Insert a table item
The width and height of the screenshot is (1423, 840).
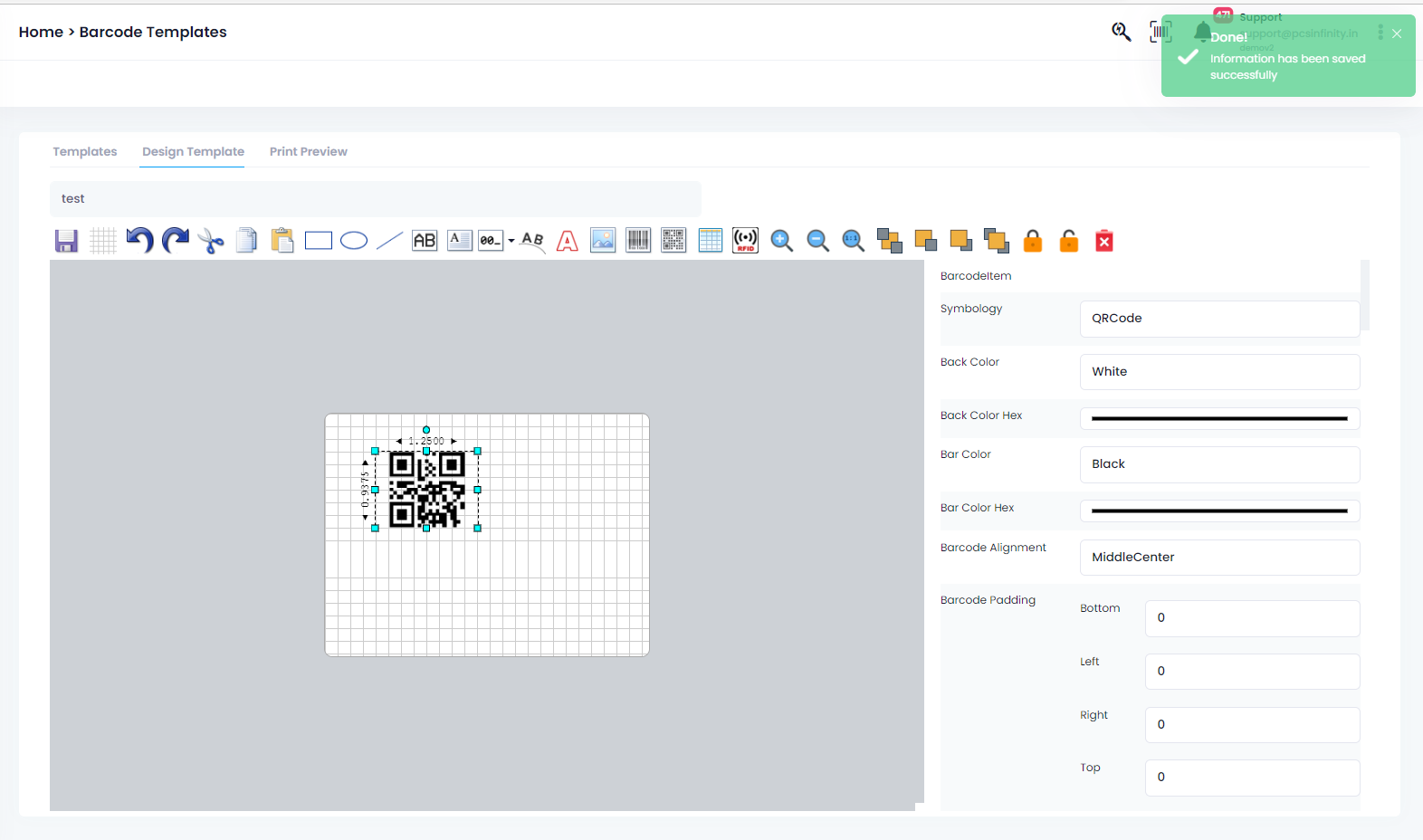pos(711,241)
